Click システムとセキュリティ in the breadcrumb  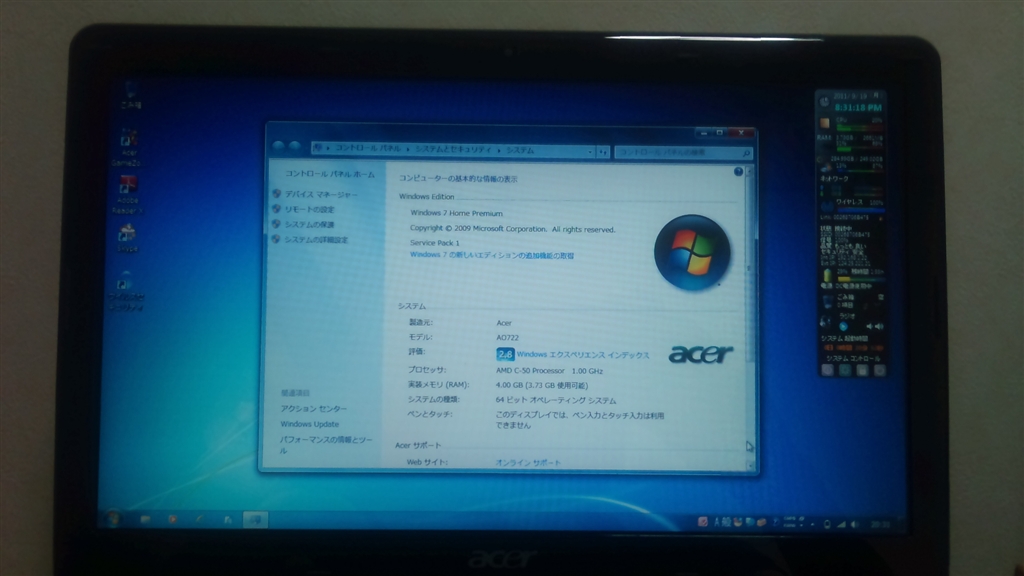point(453,149)
